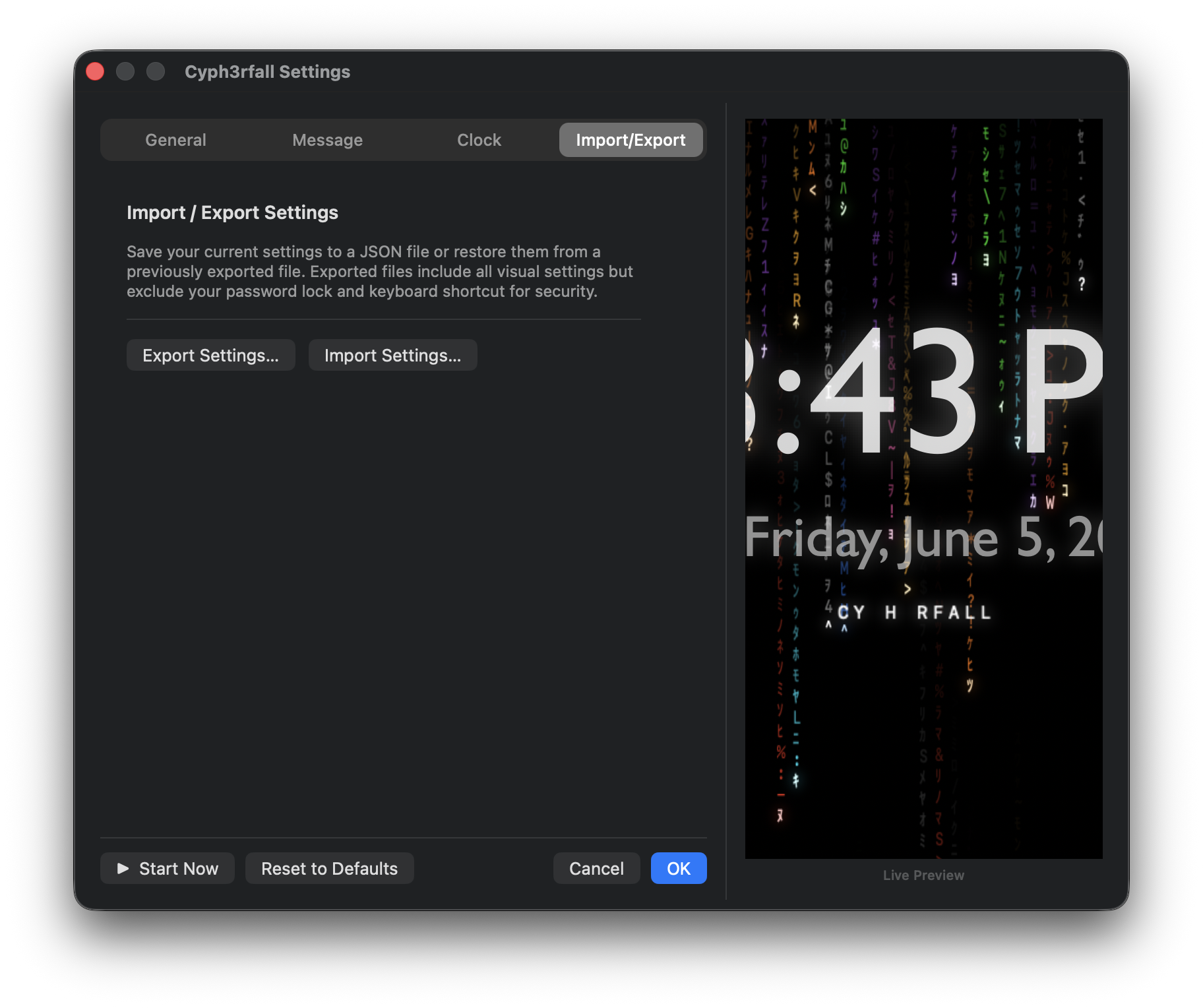Click the description paragraph about JSON file
The image size is (1203, 1008).
point(380,272)
